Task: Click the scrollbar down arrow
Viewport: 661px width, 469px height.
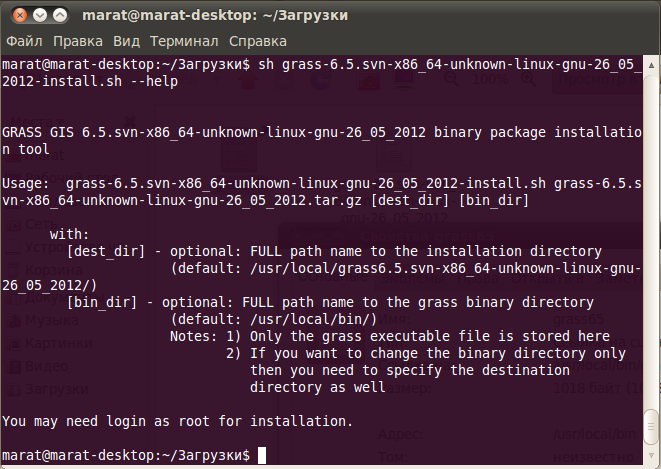Action: 651,456
